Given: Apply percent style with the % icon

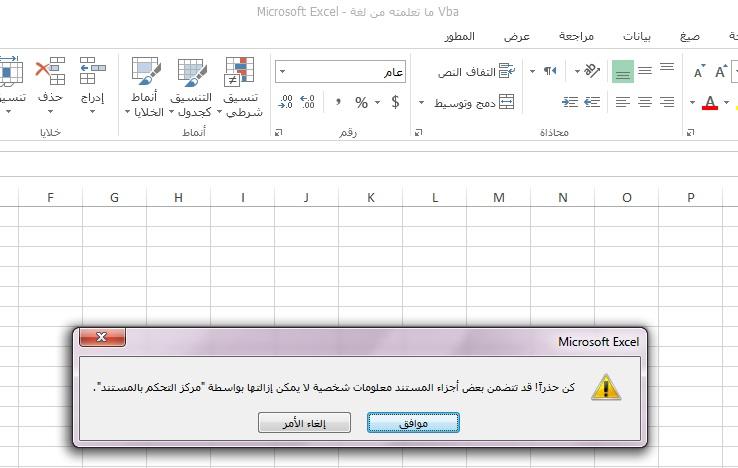Looking at the screenshot, I should pos(361,102).
